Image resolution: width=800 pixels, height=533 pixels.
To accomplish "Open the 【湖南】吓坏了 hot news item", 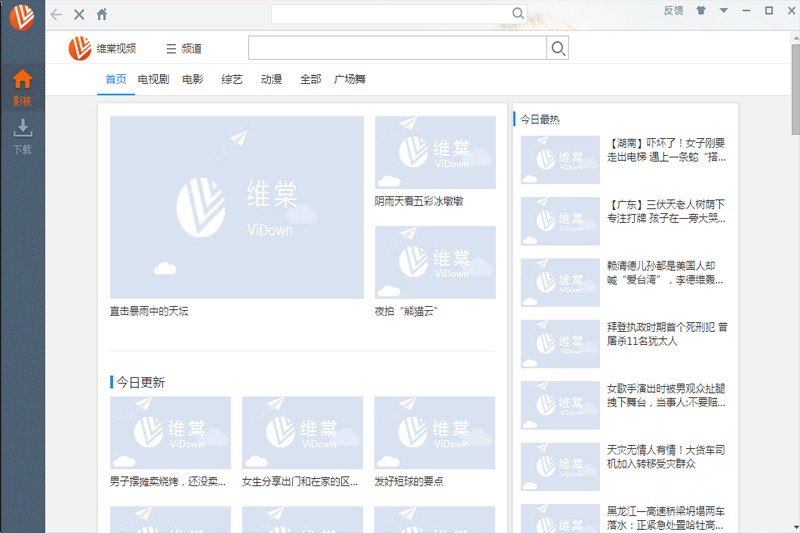I will click(x=666, y=150).
